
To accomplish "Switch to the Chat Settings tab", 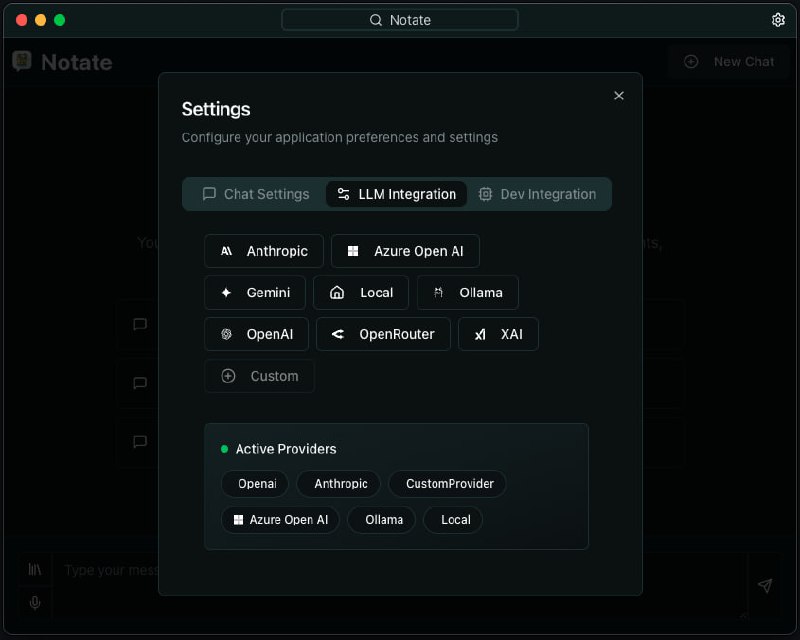I will click(x=256, y=194).
